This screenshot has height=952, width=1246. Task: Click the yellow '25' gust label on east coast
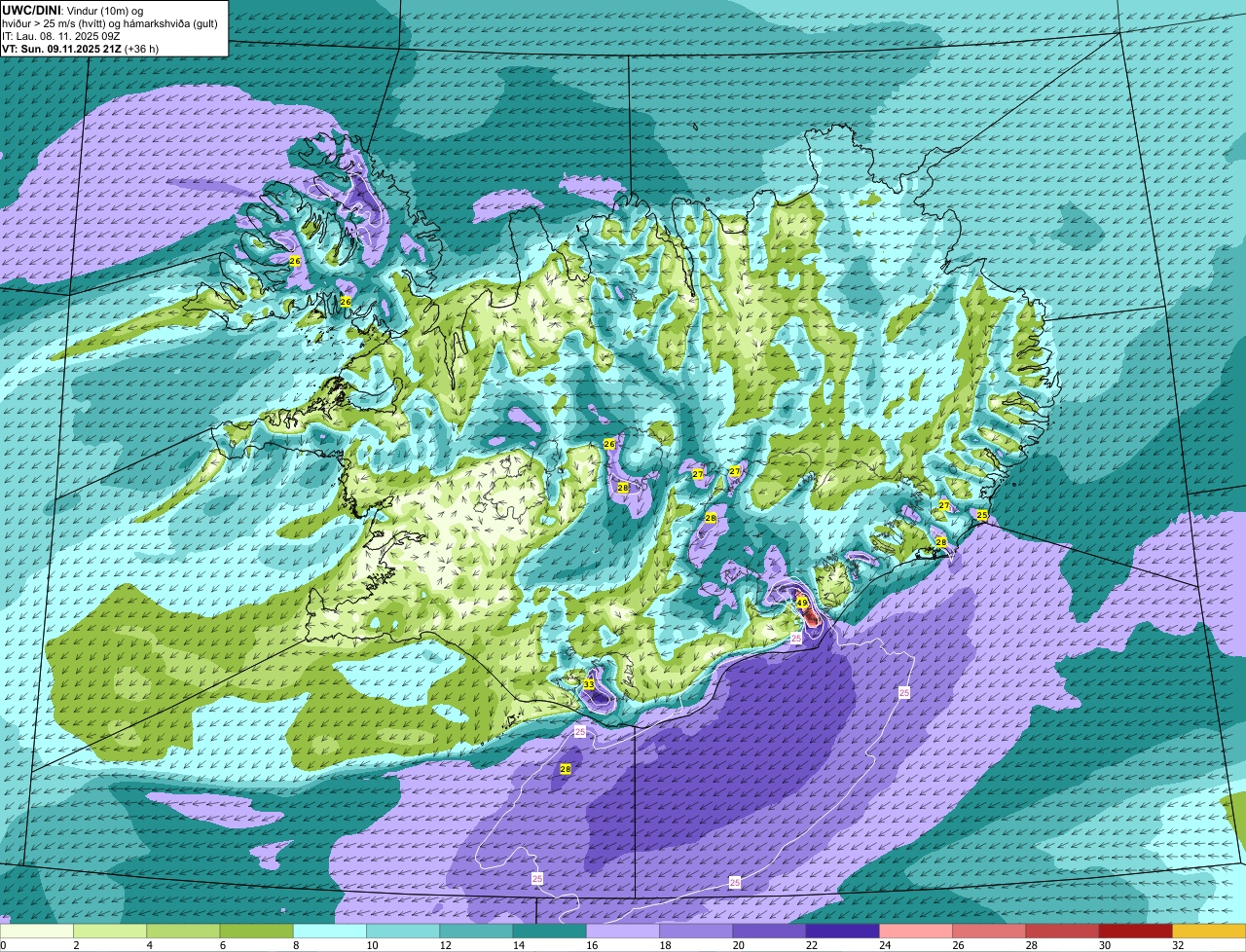pyautogui.click(x=981, y=515)
